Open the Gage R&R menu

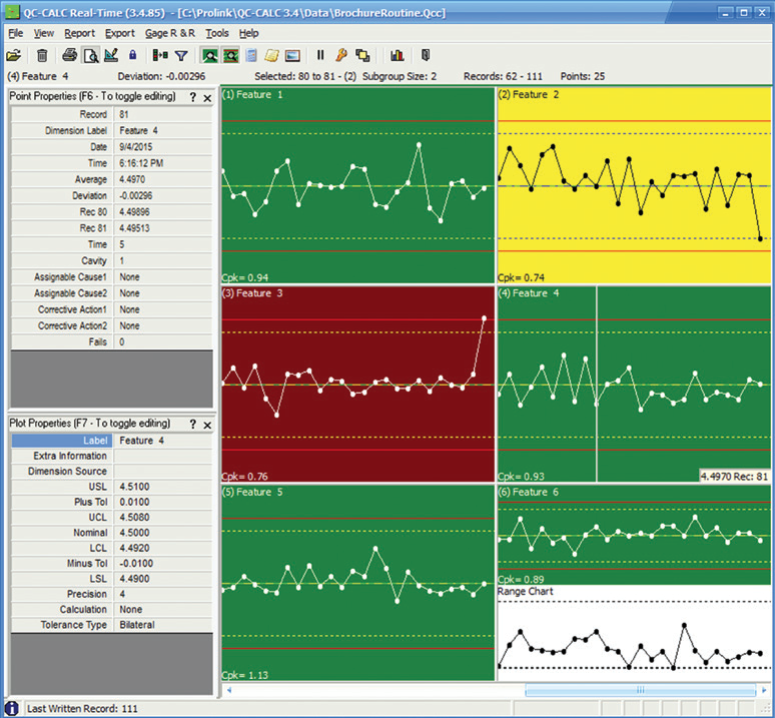[170, 33]
